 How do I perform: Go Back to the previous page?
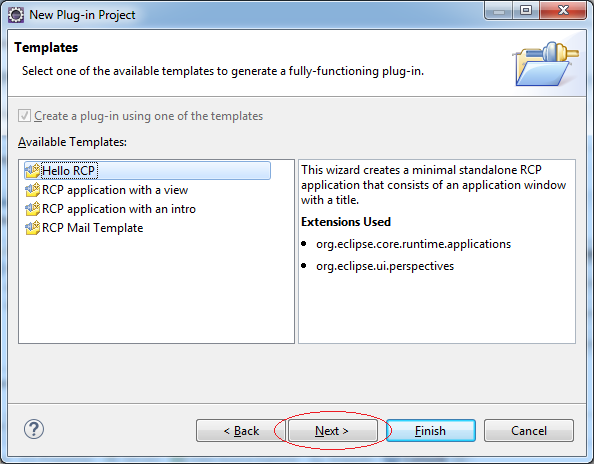click(241, 431)
